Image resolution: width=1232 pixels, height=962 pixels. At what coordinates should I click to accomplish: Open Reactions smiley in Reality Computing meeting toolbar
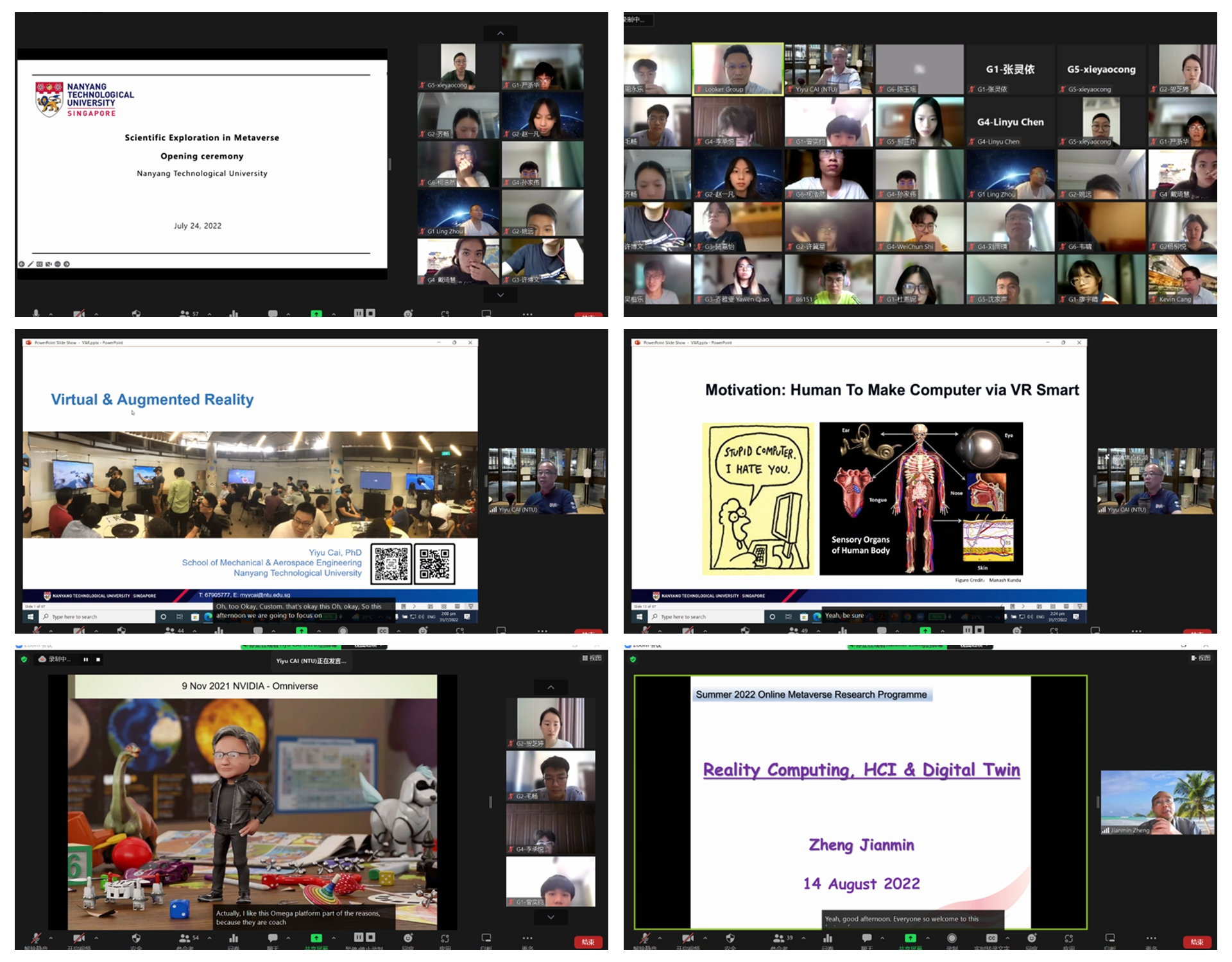[x=1032, y=938]
